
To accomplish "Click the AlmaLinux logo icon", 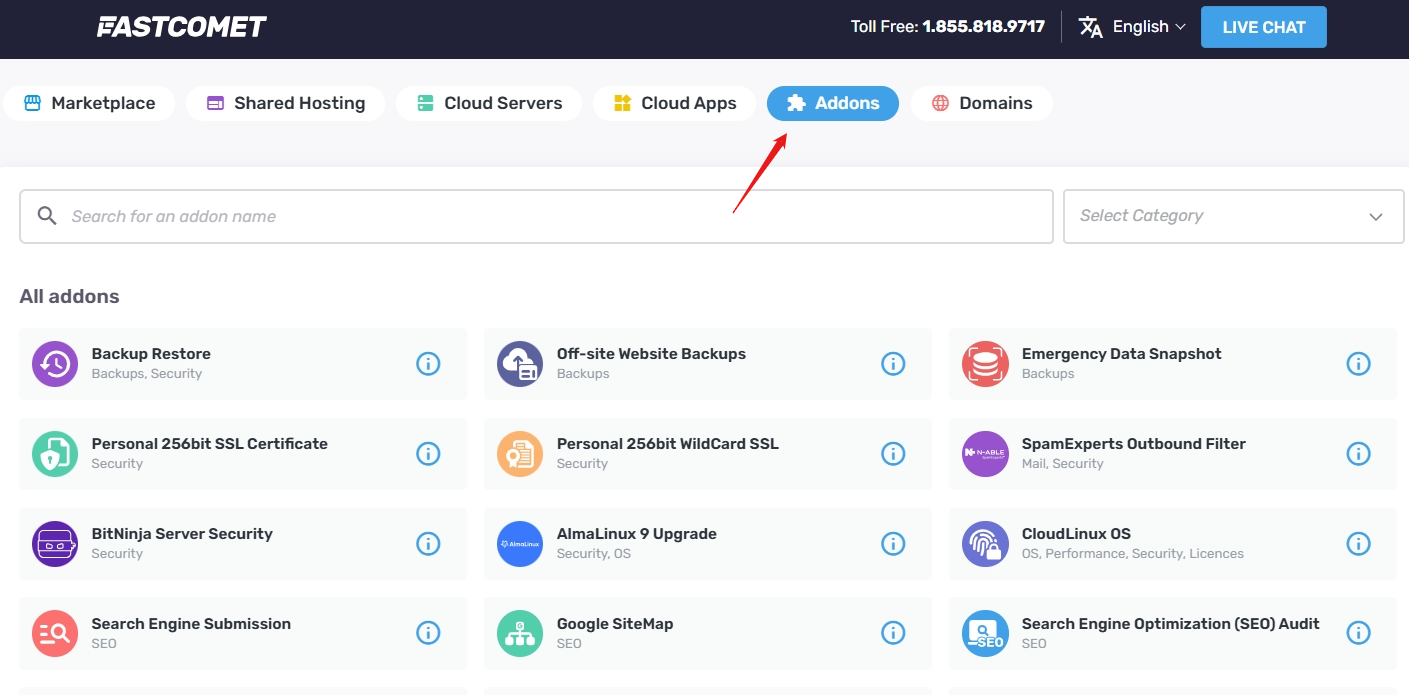I will [x=520, y=544].
